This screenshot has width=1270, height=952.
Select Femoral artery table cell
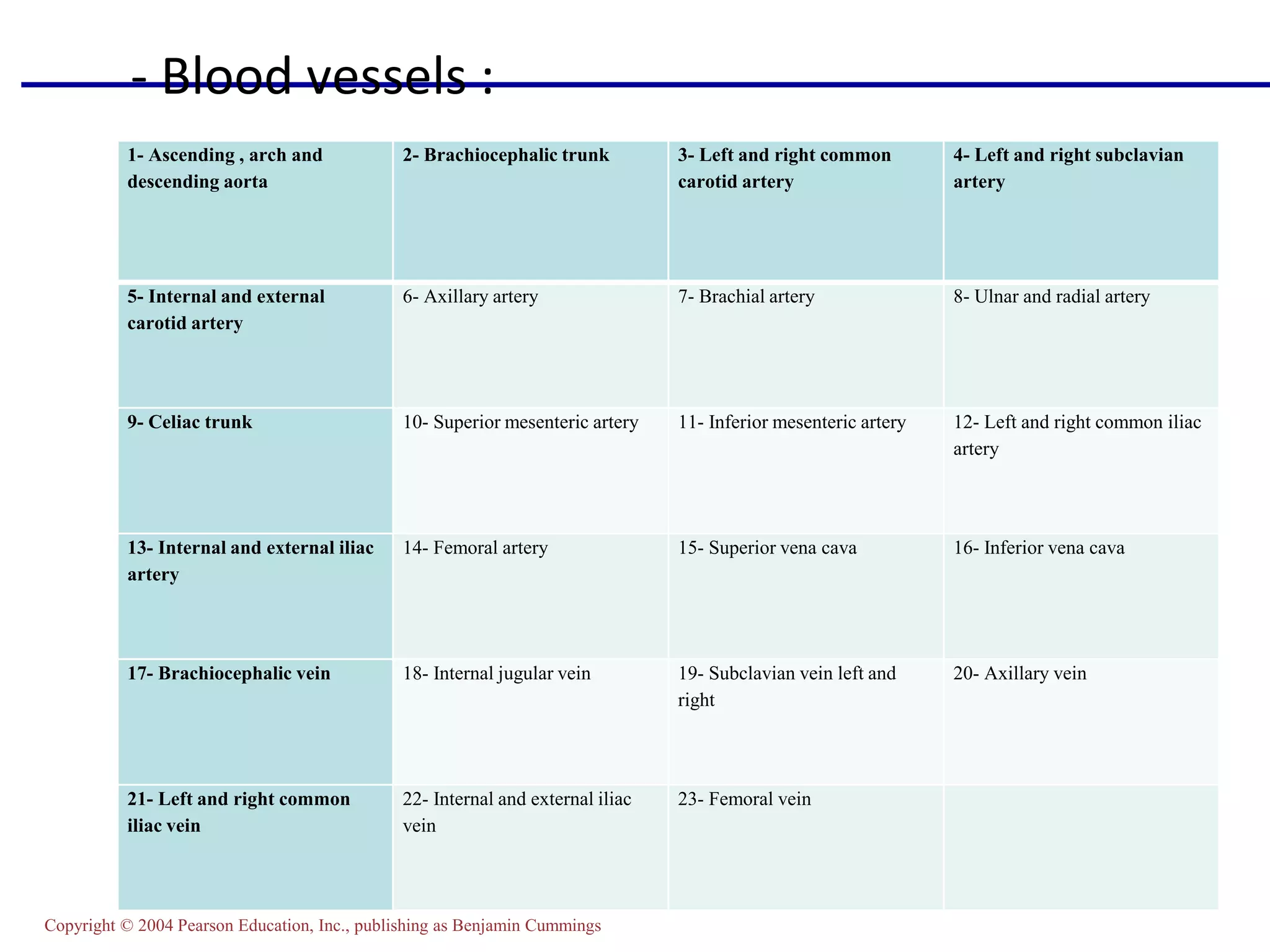(x=531, y=596)
